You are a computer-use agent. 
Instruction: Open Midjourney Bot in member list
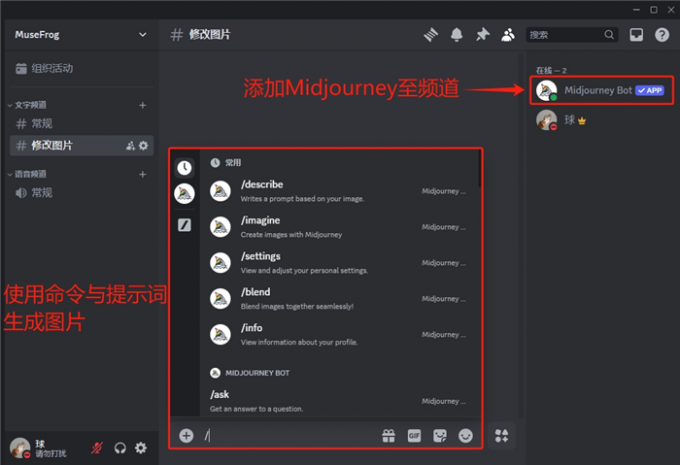[x=602, y=90]
